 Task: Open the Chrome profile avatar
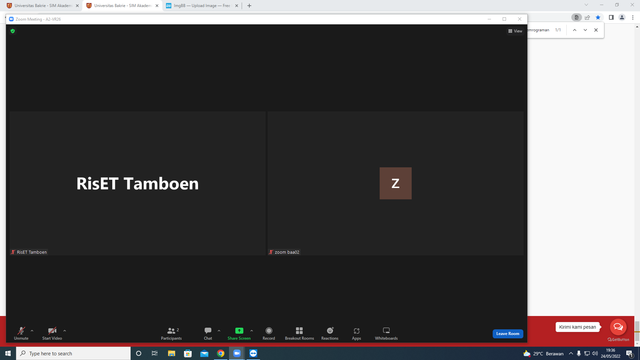click(622, 18)
